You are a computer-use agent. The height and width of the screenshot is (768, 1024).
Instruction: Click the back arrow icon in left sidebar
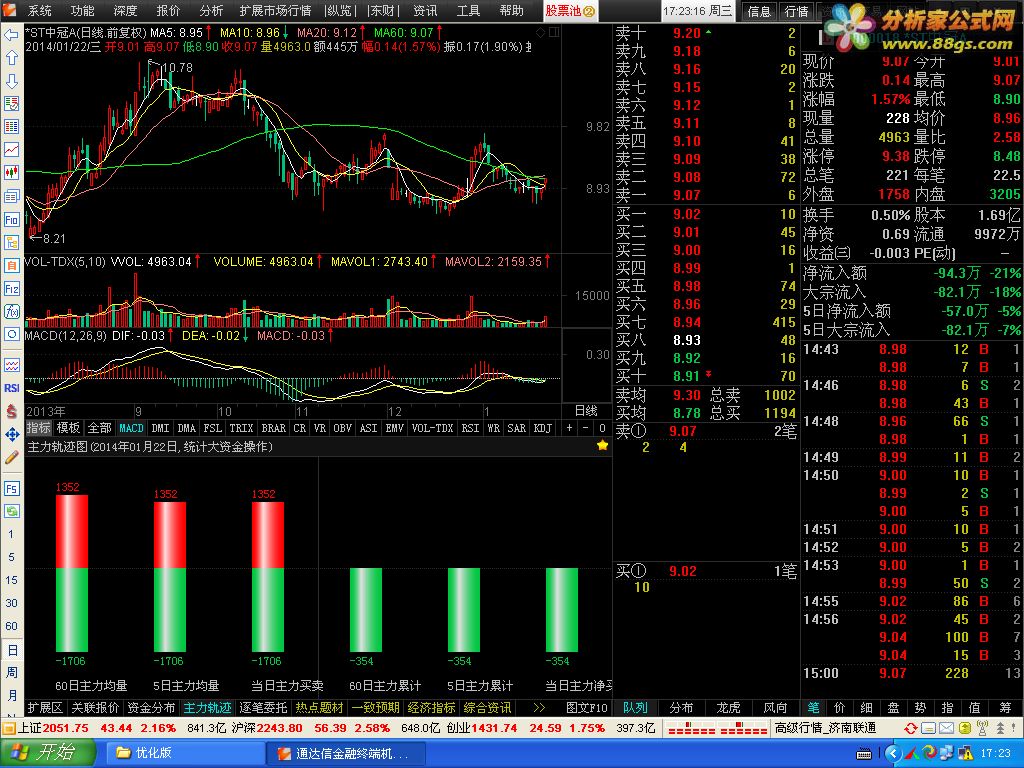(x=11, y=35)
